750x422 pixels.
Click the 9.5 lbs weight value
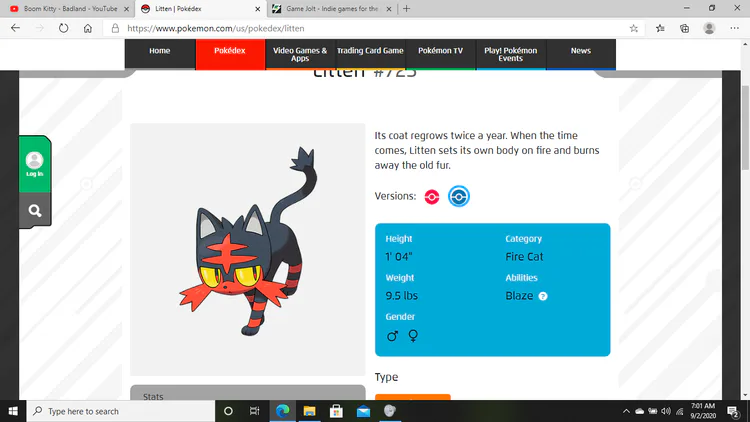coord(402,296)
